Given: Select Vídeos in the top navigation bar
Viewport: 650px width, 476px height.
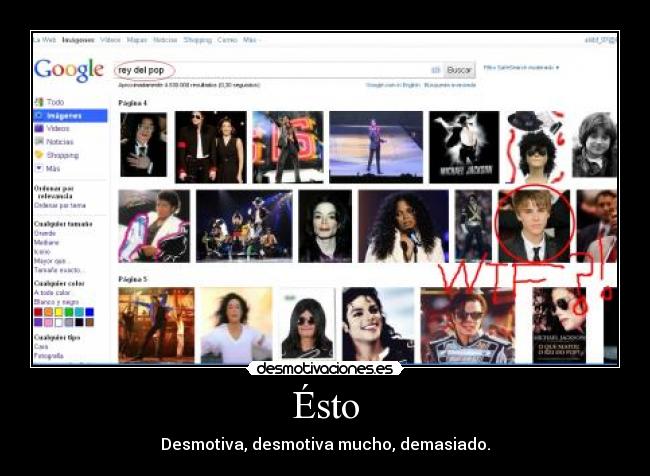Looking at the screenshot, I should coord(110,40).
